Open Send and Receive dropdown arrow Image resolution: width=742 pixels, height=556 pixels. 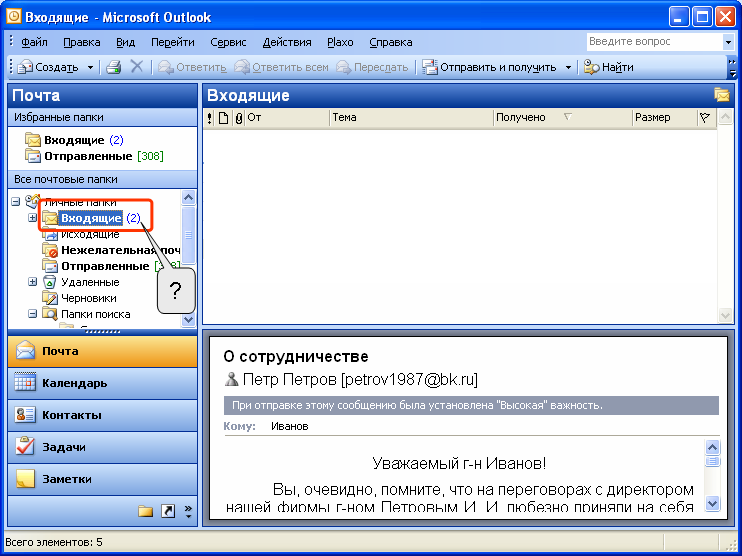pos(568,68)
